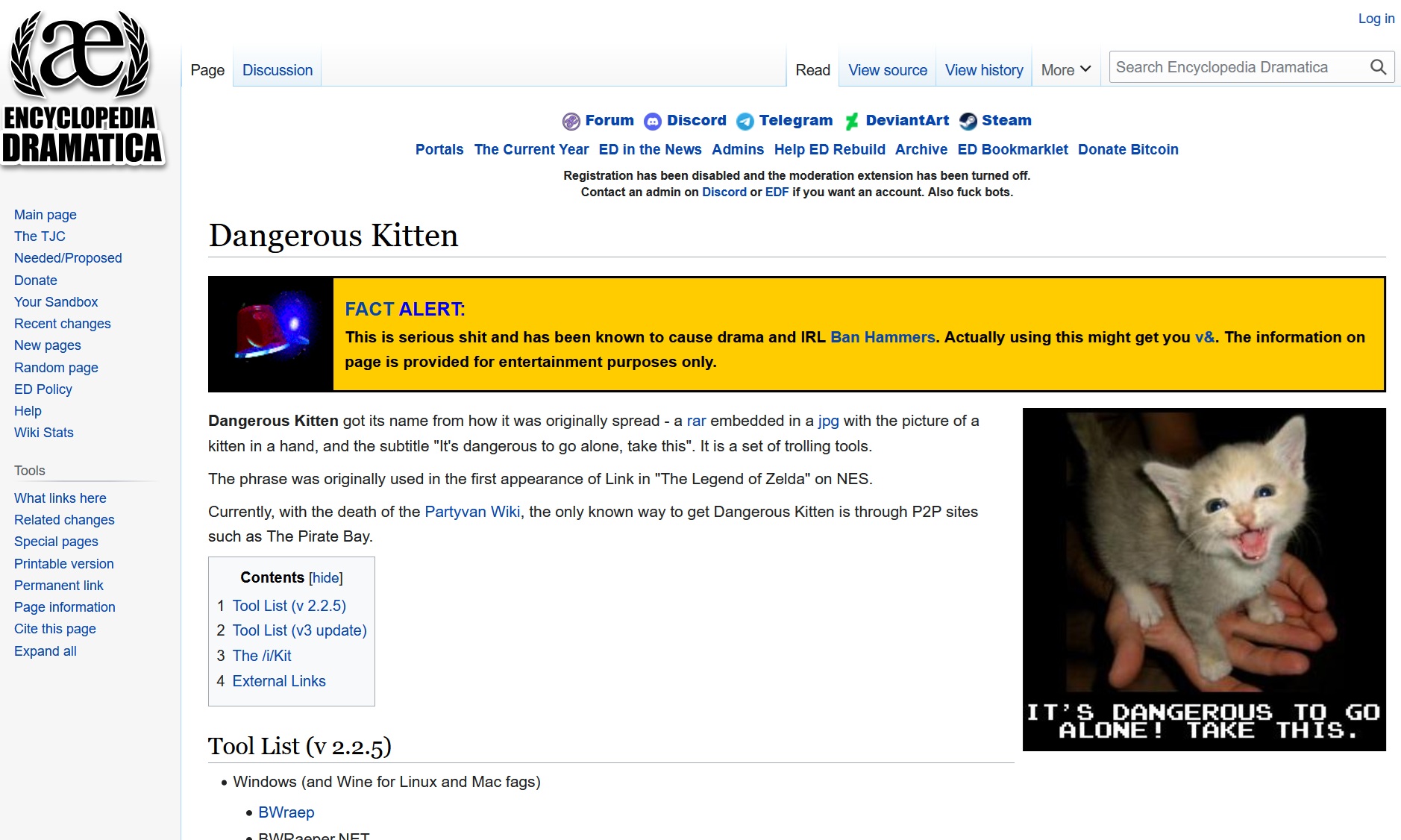Copy the Permanent link
This screenshot has height=840, width=1401.
pyautogui.click(x=59, y=586)
